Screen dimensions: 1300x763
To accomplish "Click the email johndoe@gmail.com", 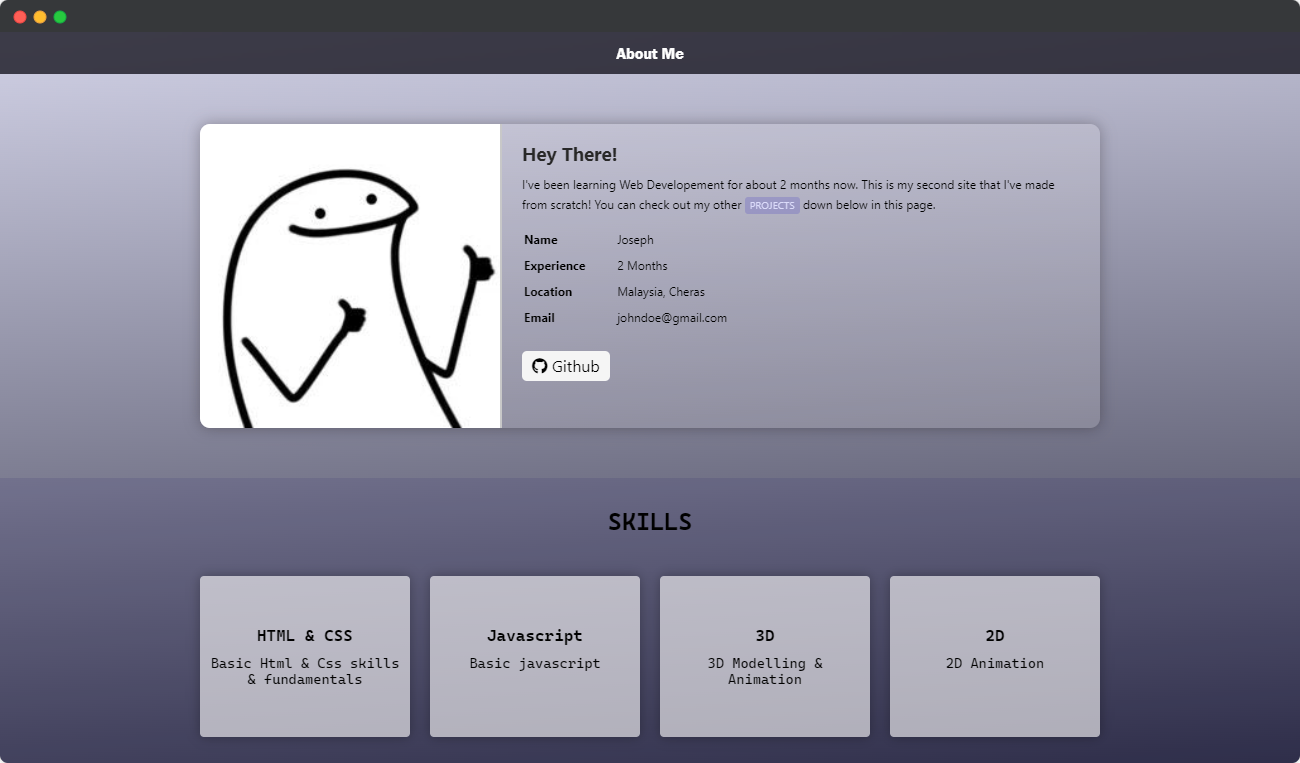I will 672,318.
